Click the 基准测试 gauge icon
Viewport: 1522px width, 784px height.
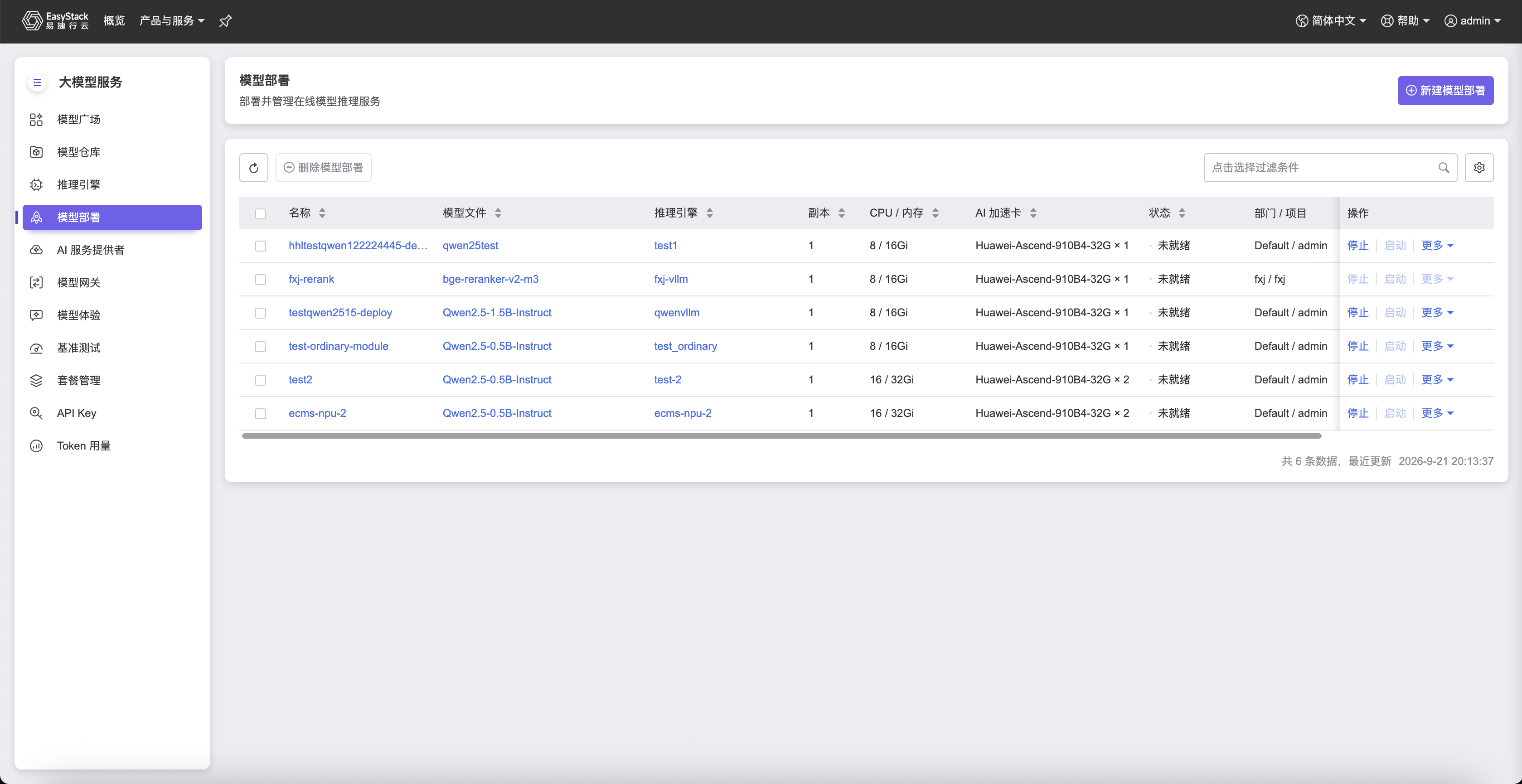[x=36, y=348]
